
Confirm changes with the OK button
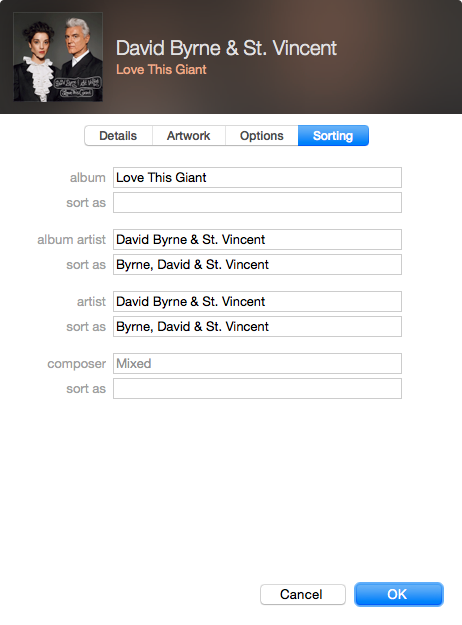(399, 594)
